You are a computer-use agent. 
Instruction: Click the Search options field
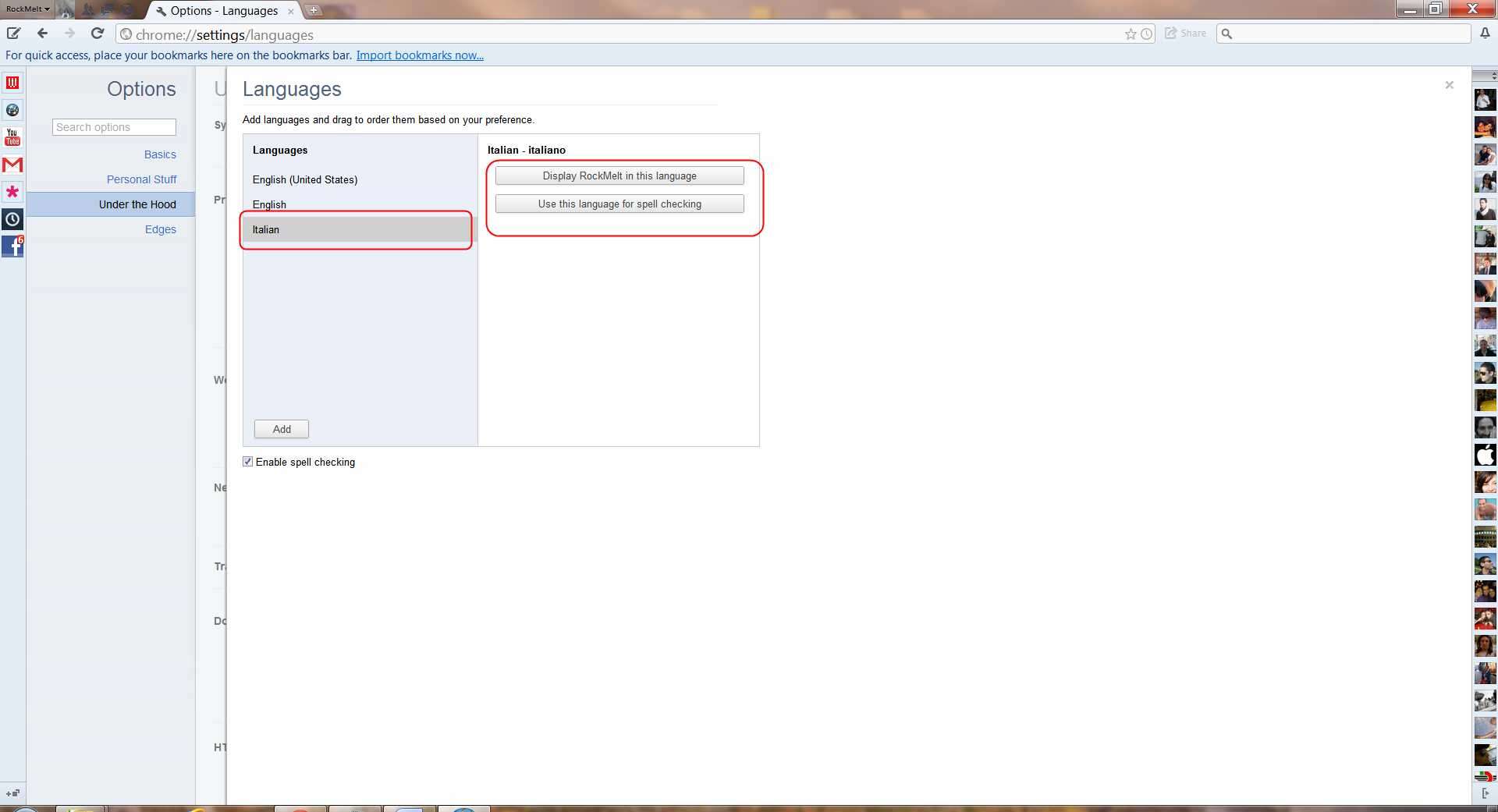click(114, 127)
